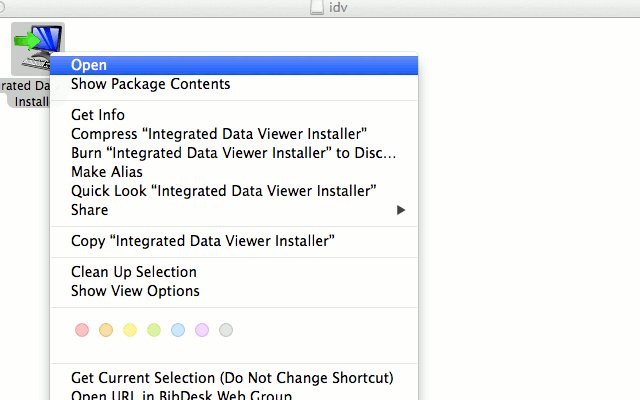
Task: Copy "Integrated Data Viewer Installer" entry
Action: 202,241
